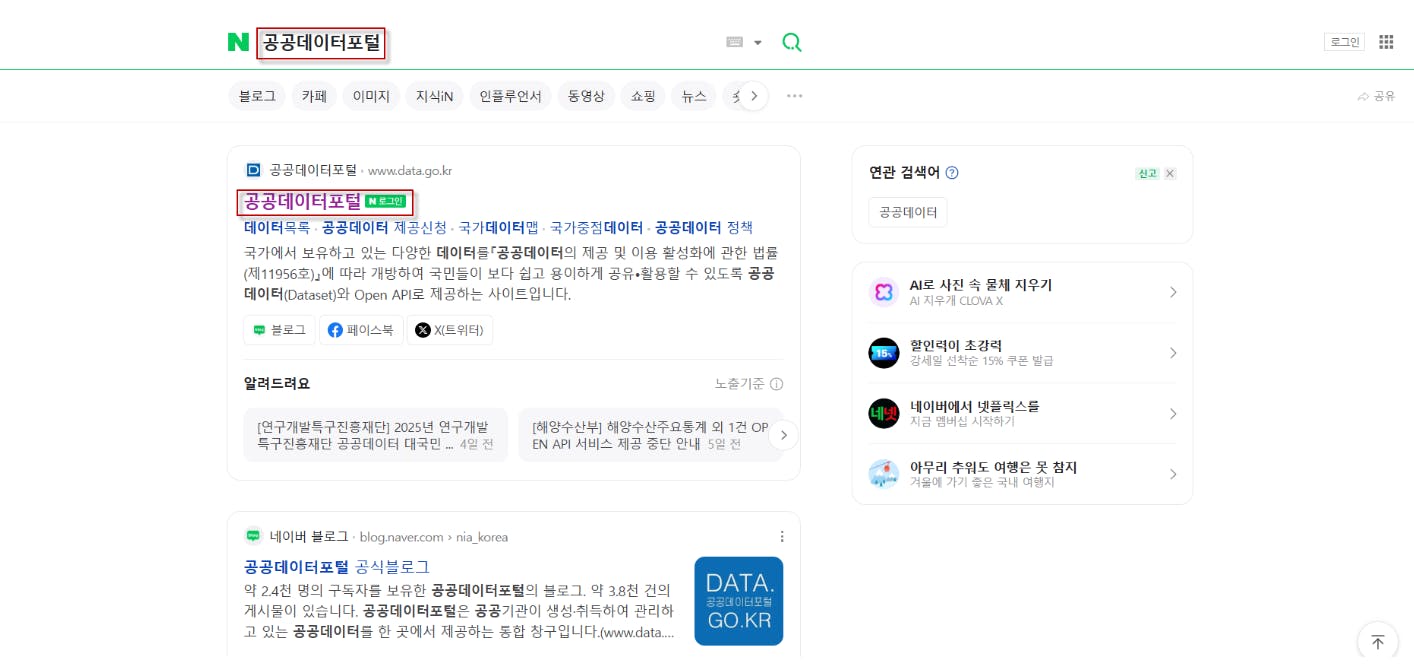
Task: Click the 알려드려요 section heading
Action: point(277,384)
